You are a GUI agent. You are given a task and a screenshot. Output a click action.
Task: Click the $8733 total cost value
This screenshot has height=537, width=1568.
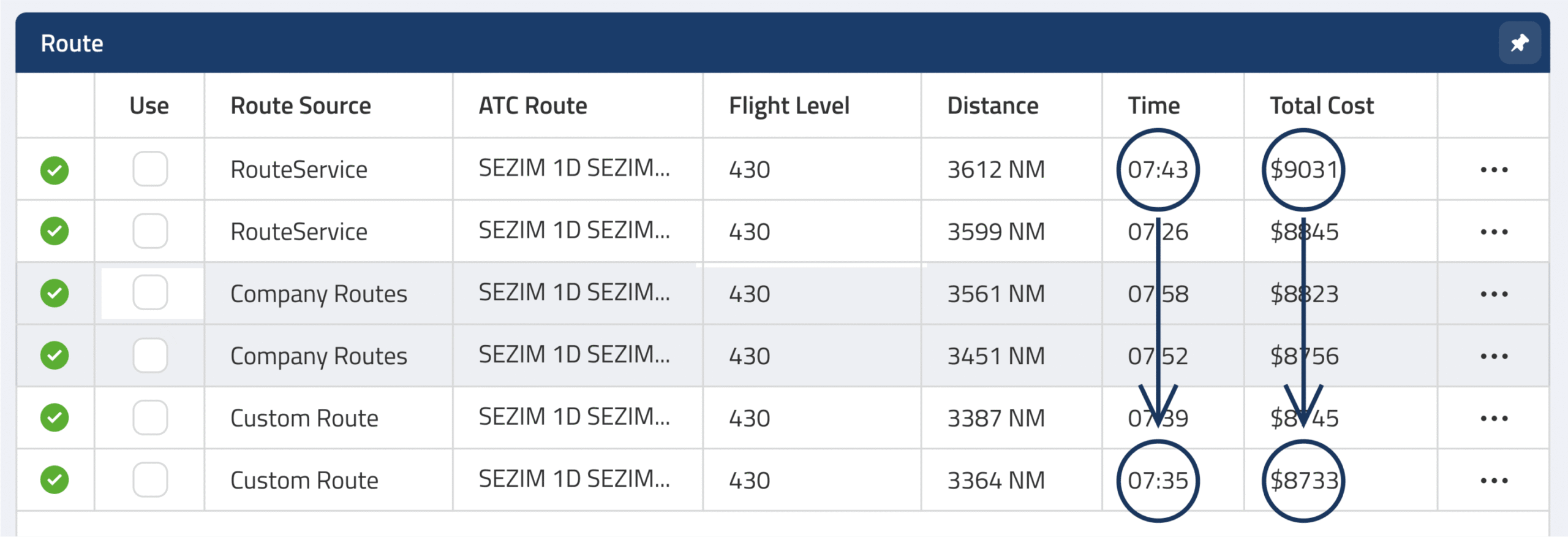click(x=1304, y=481)
